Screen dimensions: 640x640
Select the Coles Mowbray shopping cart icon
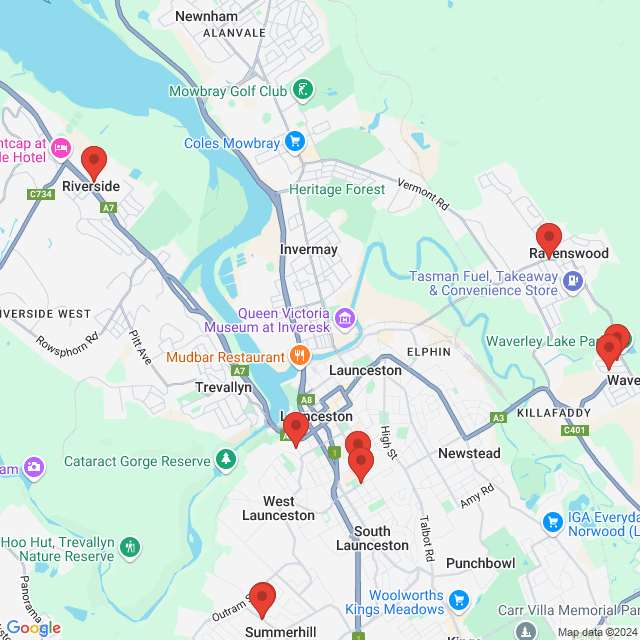(295, 142)
